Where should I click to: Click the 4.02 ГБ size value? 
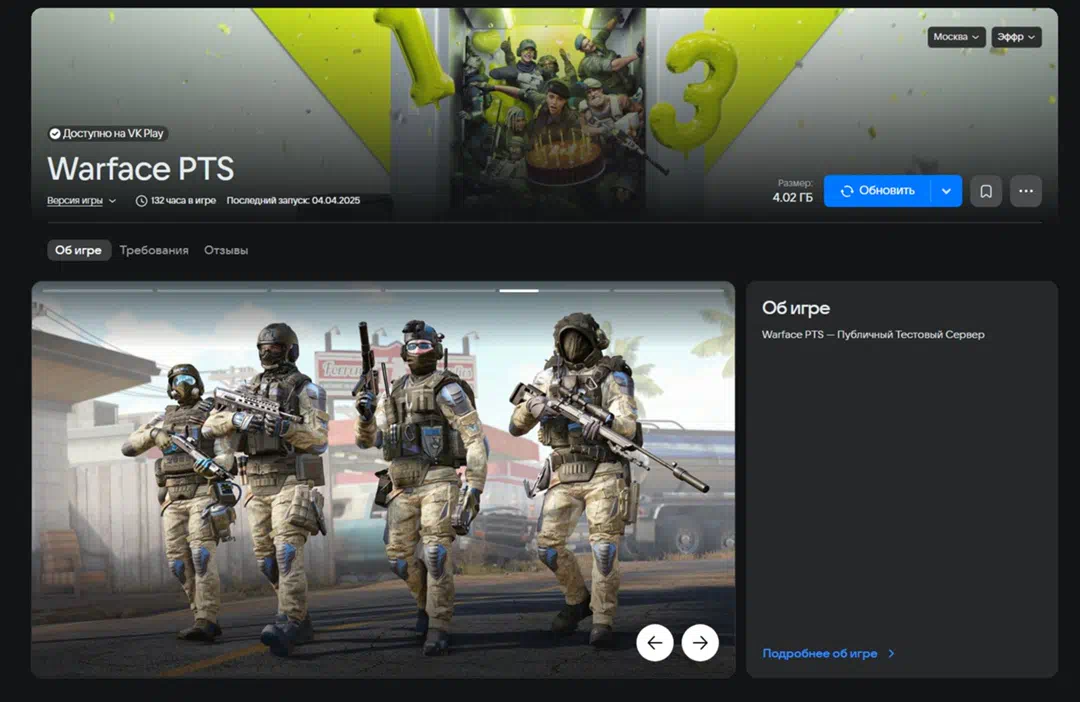click(x=792, y=198)
